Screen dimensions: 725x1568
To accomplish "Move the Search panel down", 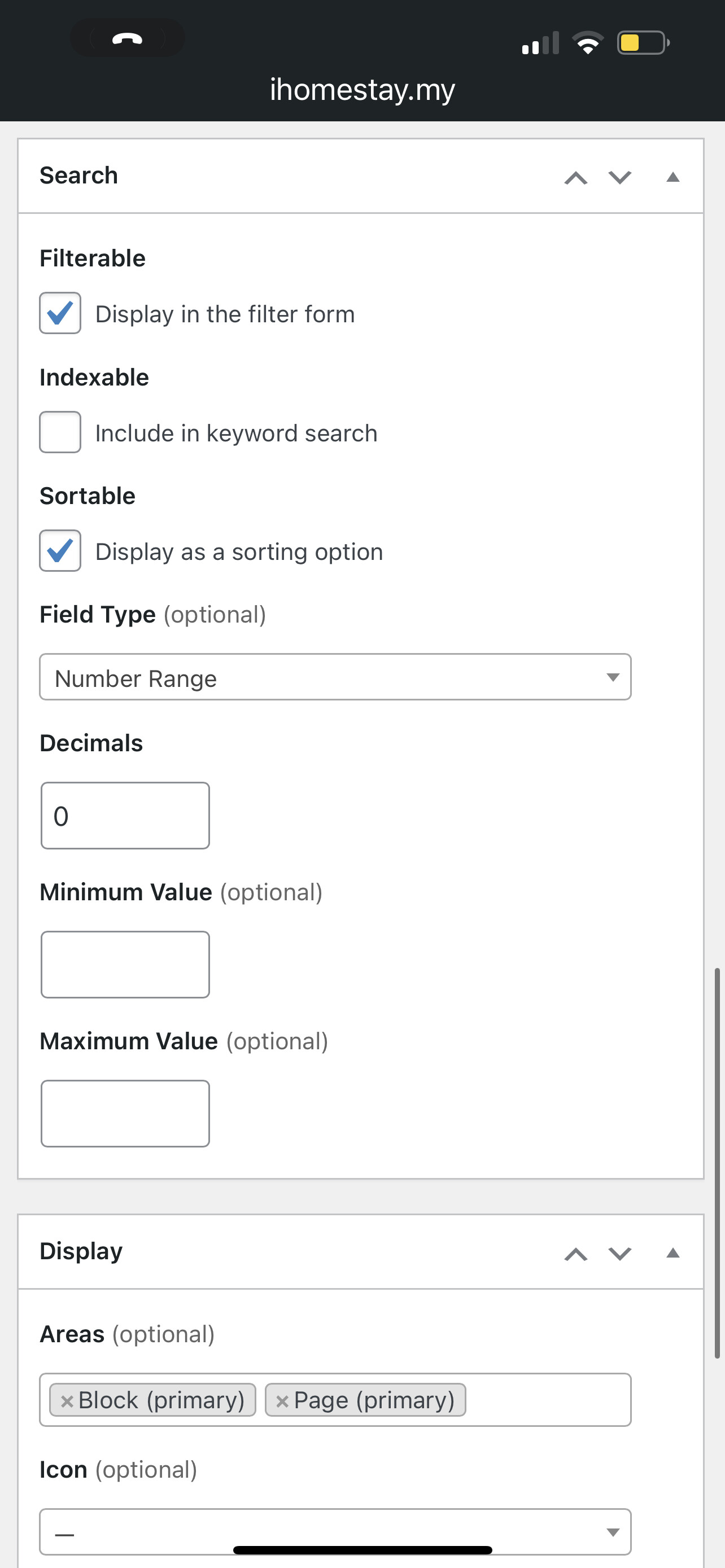I will tap(619, 178).
